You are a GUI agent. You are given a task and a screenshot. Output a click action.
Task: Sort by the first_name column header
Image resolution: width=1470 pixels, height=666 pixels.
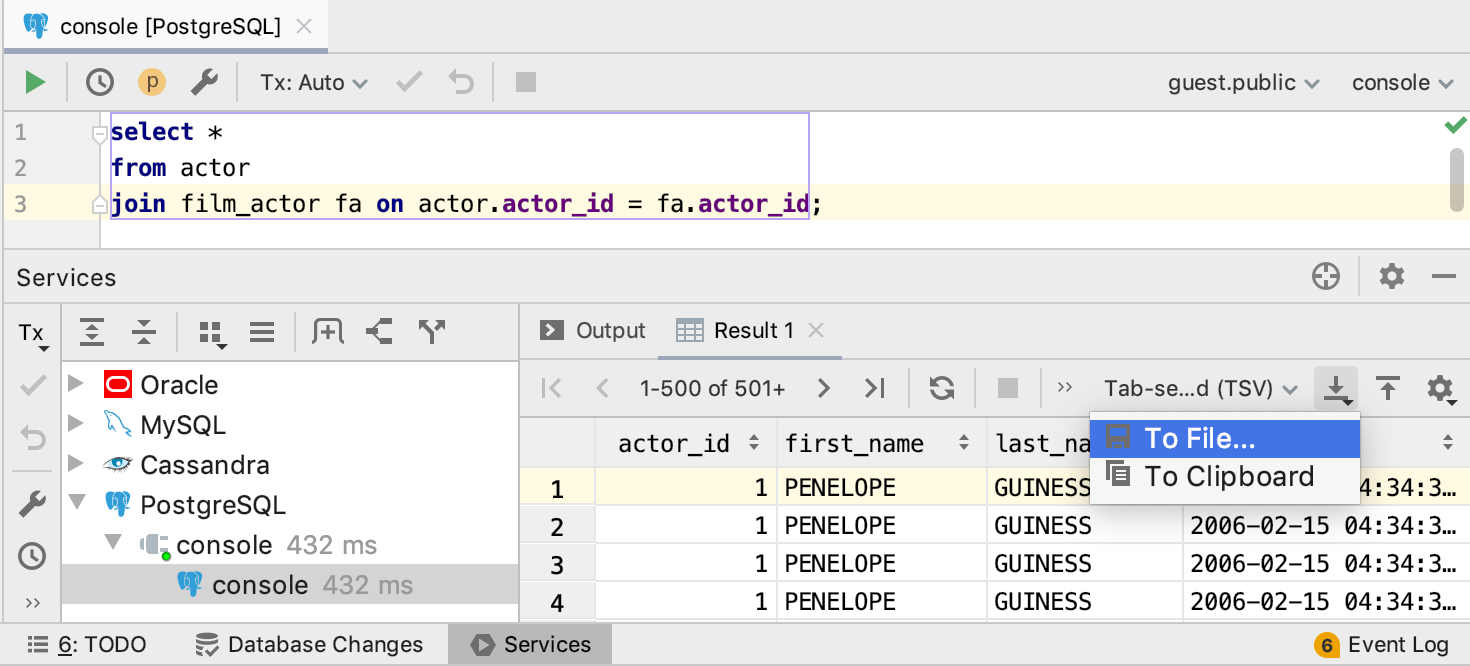pos(882,443)
